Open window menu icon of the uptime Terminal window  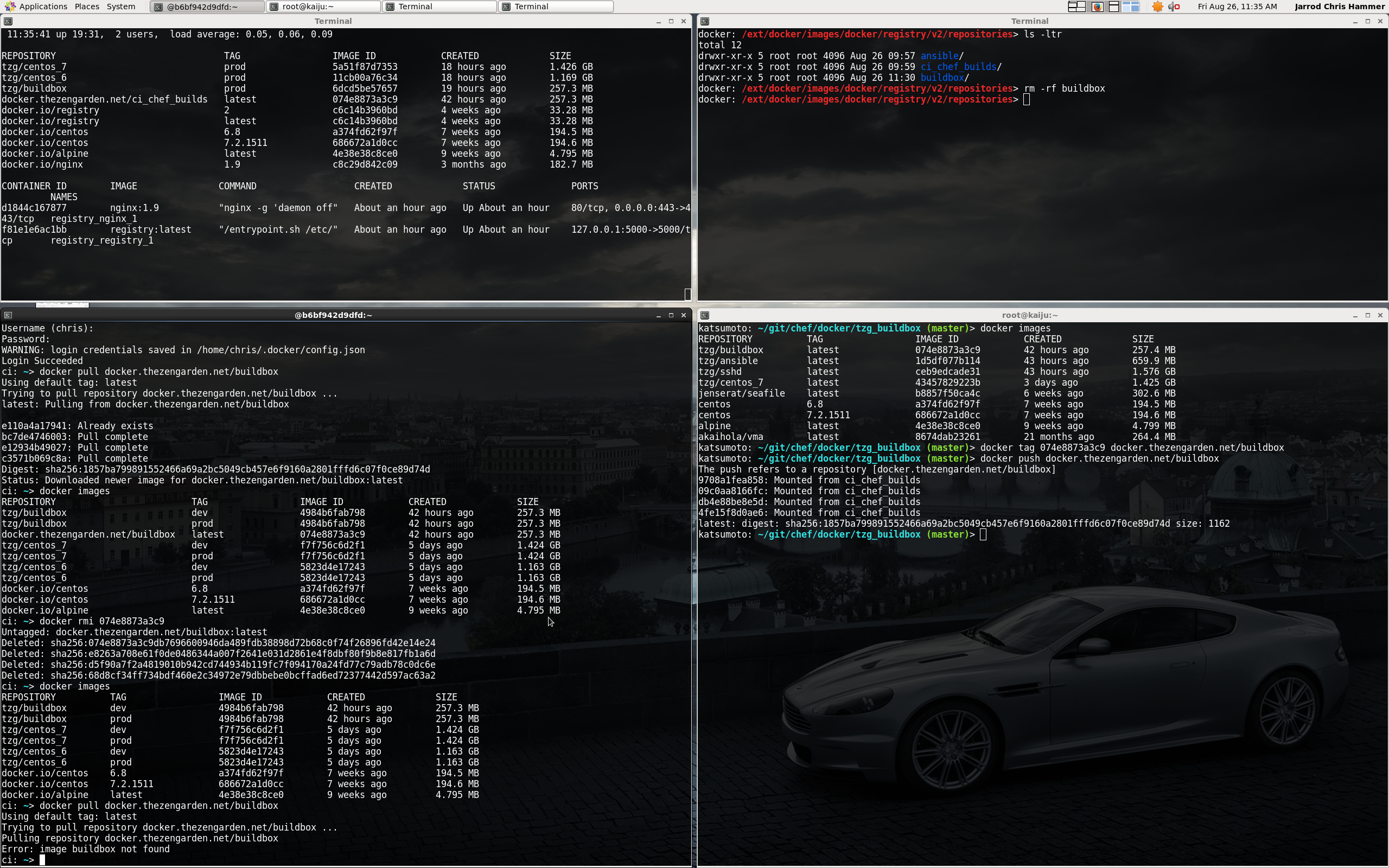tap(8, 21)
